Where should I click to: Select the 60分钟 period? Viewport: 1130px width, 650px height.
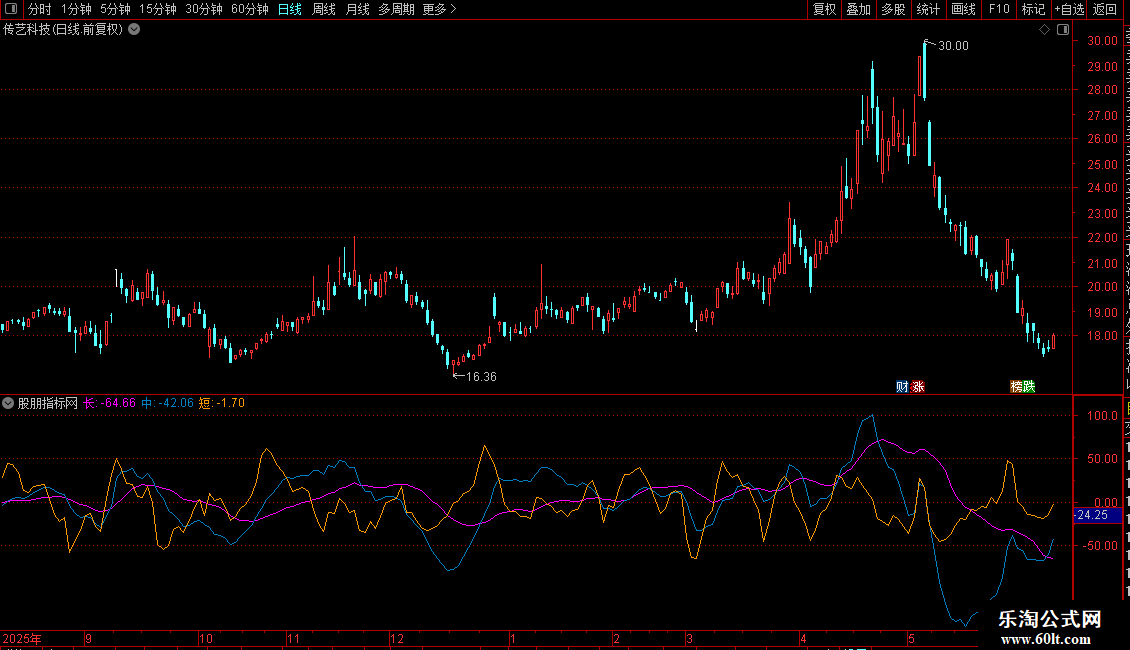(250, 9)
